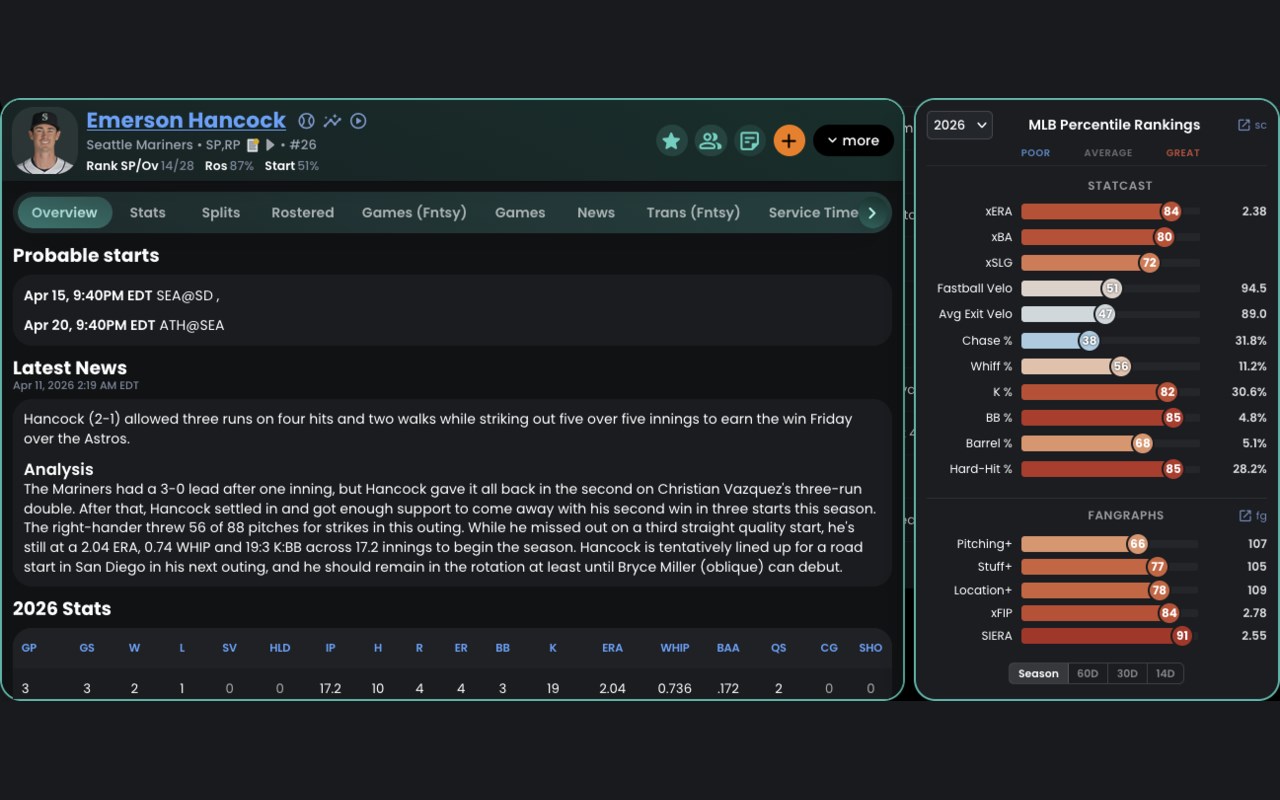Click the baseball icon beside Emerson Hancock's name
This screenshot has height=800, width=1280.
coord(306,121)
